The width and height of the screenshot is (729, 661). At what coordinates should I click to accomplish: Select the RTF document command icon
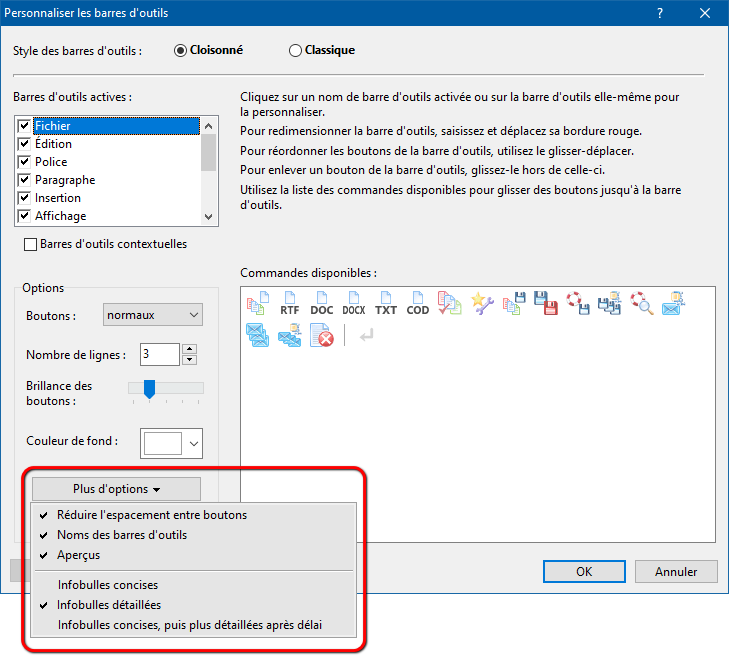coord(290,303)
